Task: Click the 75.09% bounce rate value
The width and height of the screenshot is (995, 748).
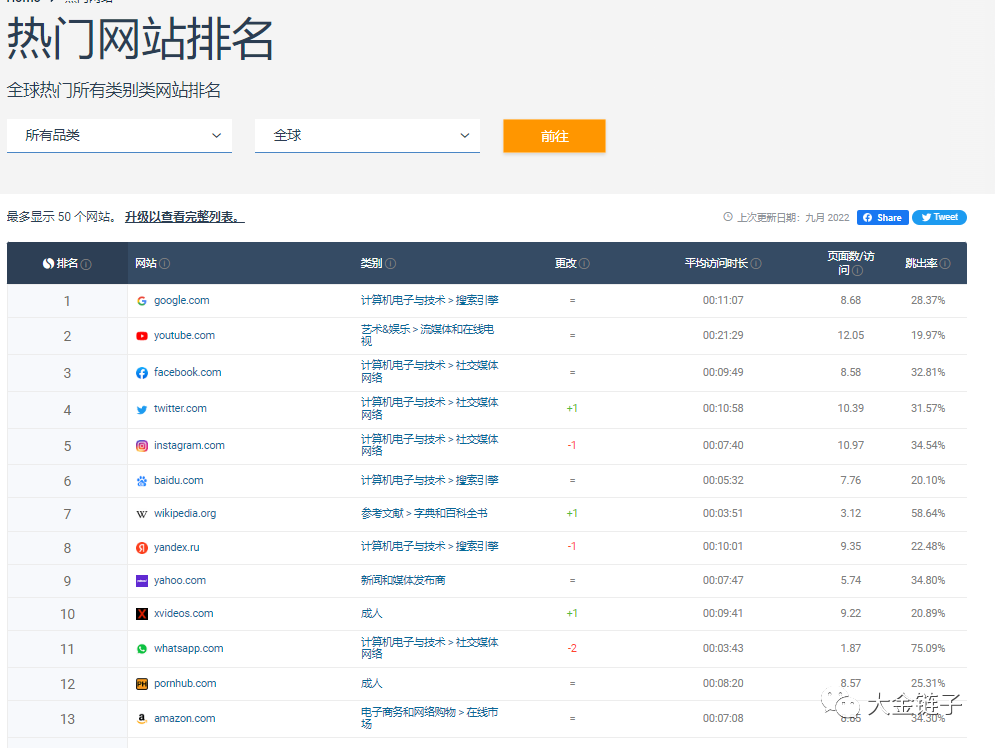Action: [928, 648]
